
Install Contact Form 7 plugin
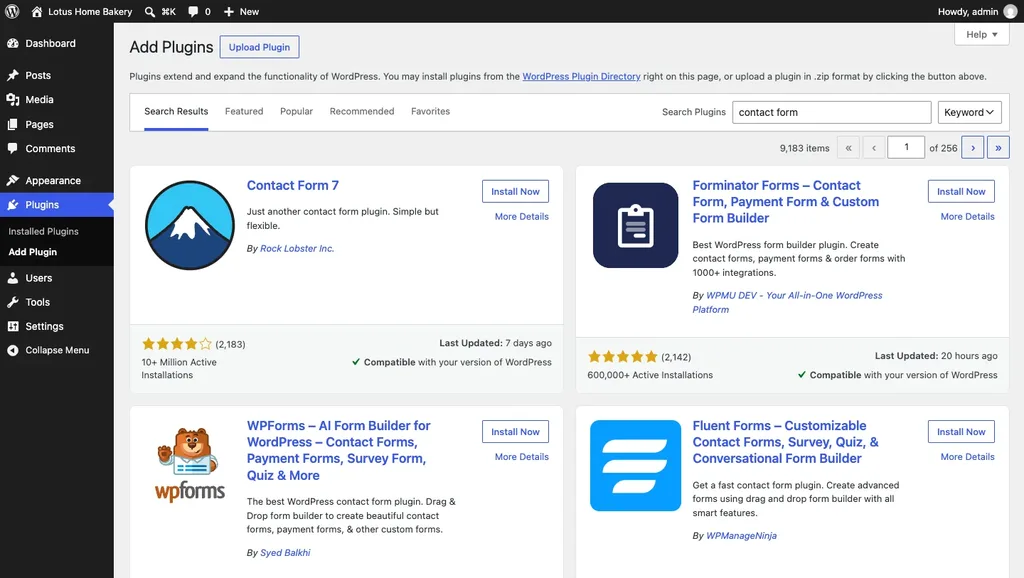pos(515,191)
